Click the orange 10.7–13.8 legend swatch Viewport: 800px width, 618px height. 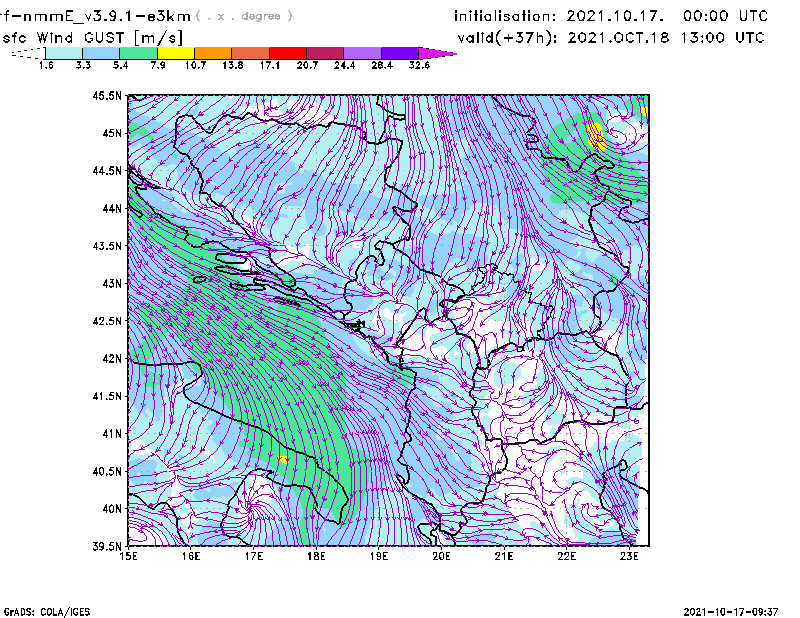213,53
